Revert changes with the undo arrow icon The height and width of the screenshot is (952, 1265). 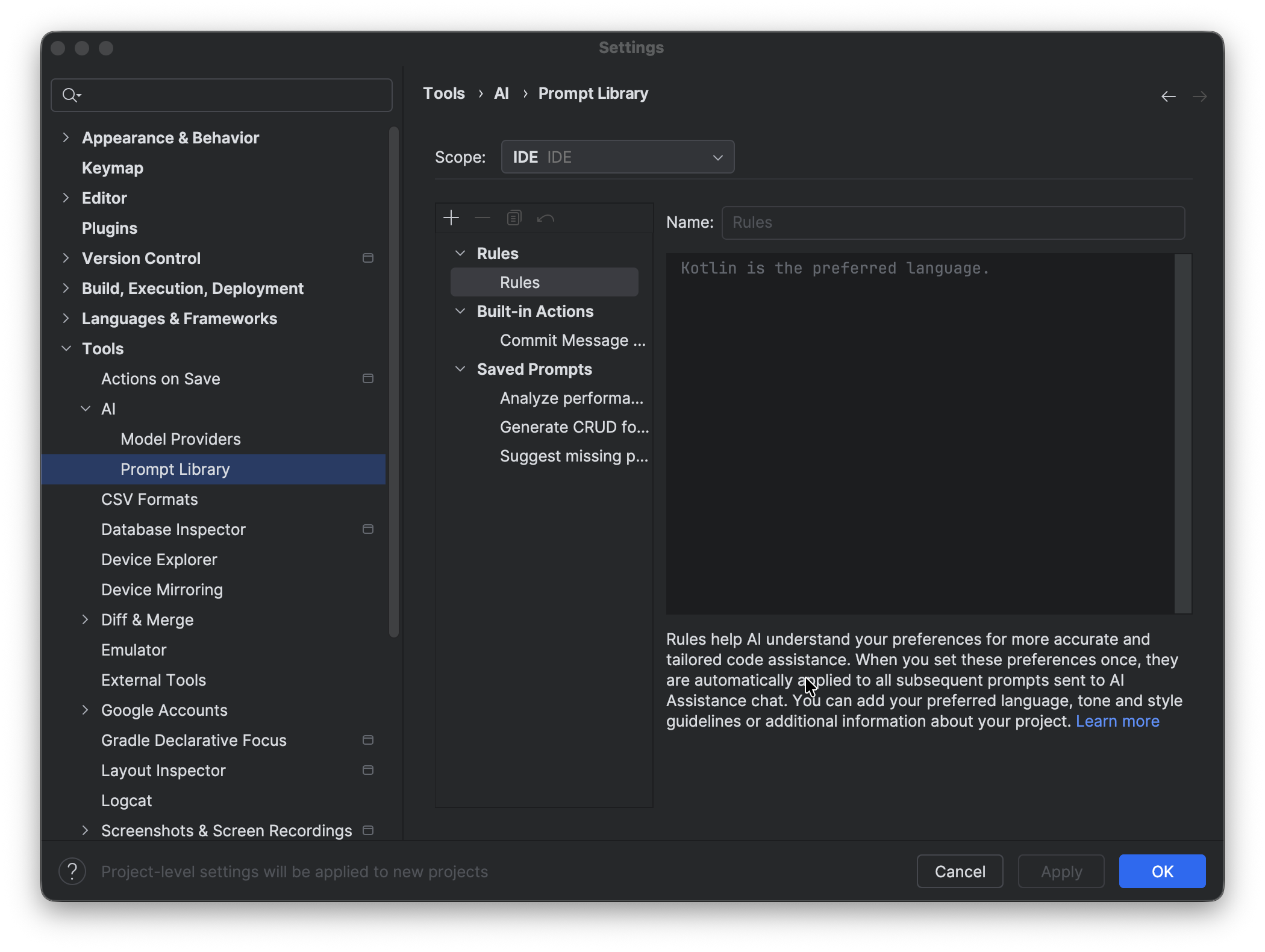click(x=545, y=218)
